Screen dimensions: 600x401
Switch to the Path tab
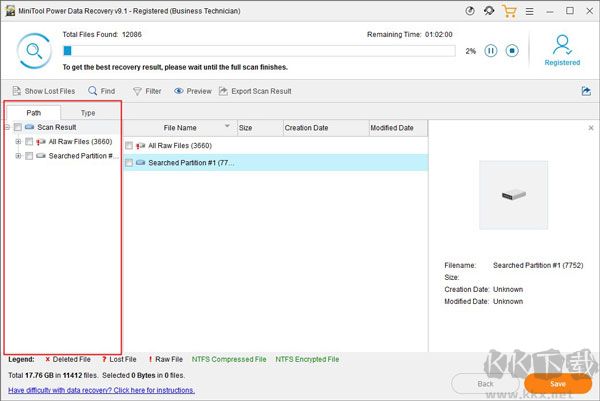(x=34, y=112)
